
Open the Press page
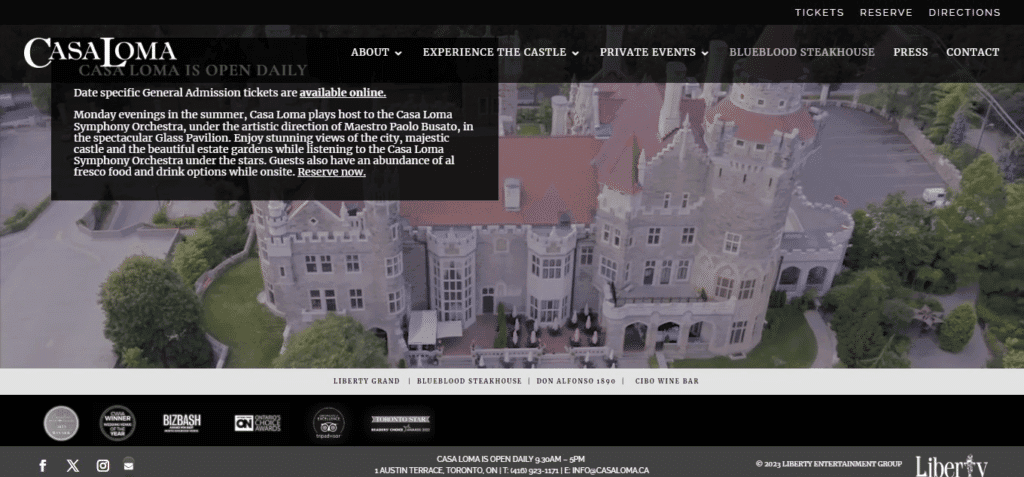[910, 52]
